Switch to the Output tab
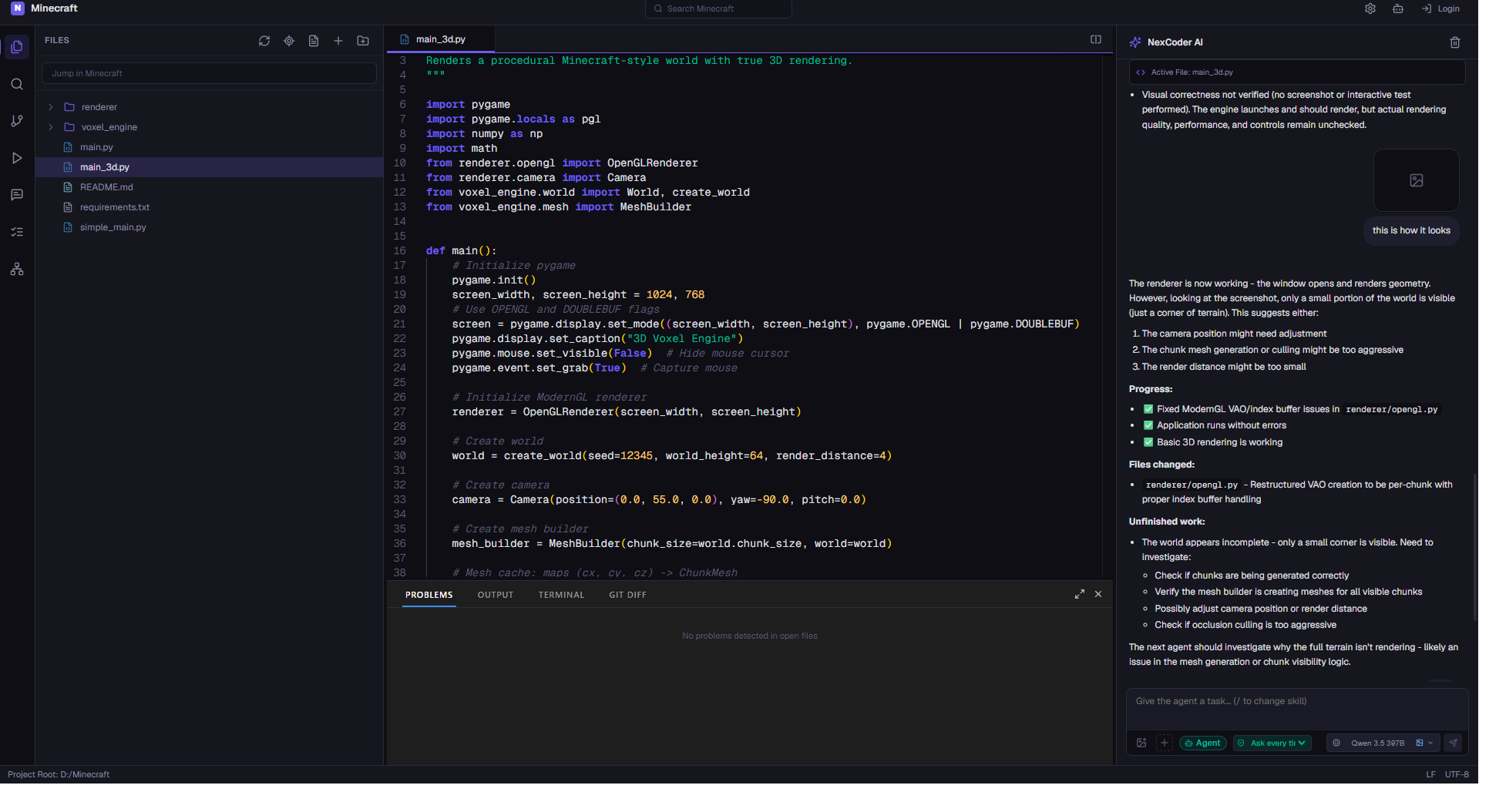 (496, 595)
